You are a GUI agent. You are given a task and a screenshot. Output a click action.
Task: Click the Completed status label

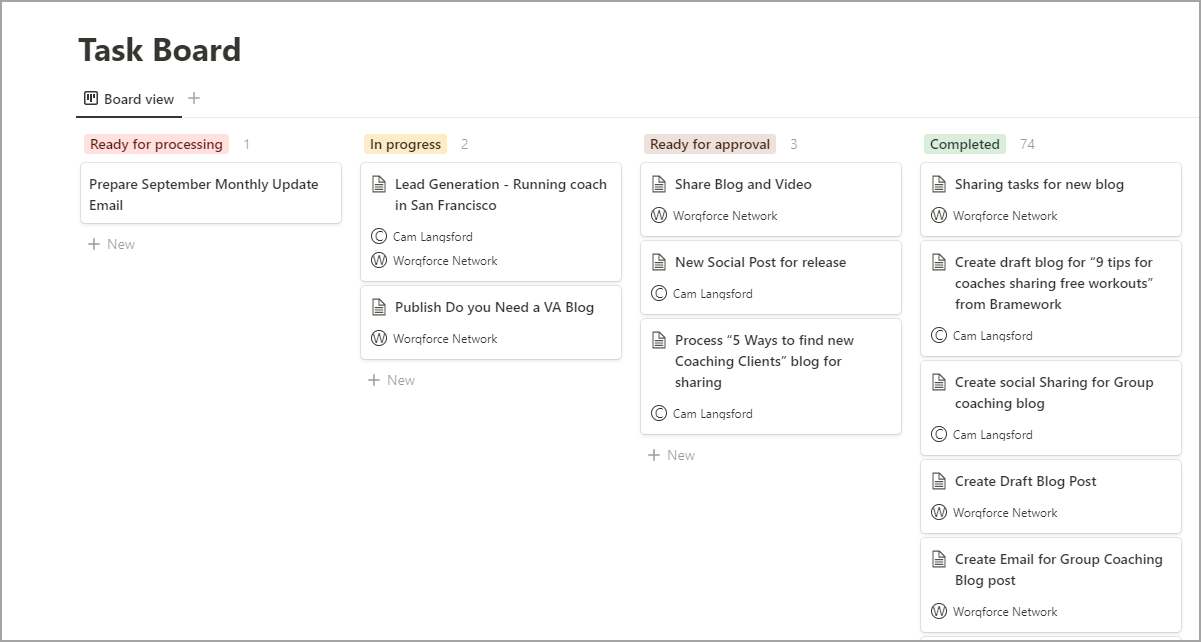pos(964,144)
